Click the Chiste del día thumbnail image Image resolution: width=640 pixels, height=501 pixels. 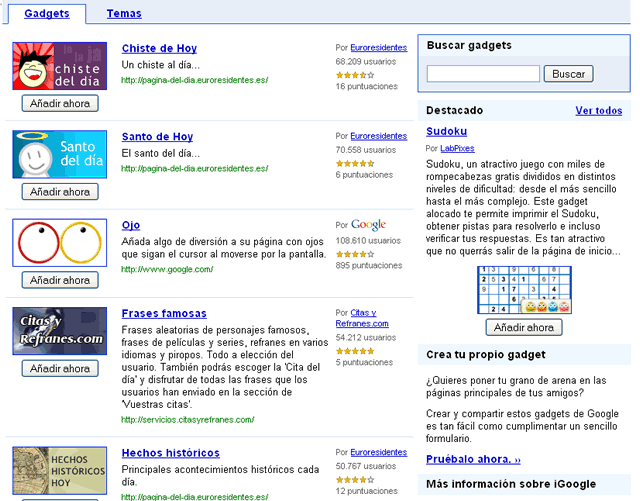60,66
